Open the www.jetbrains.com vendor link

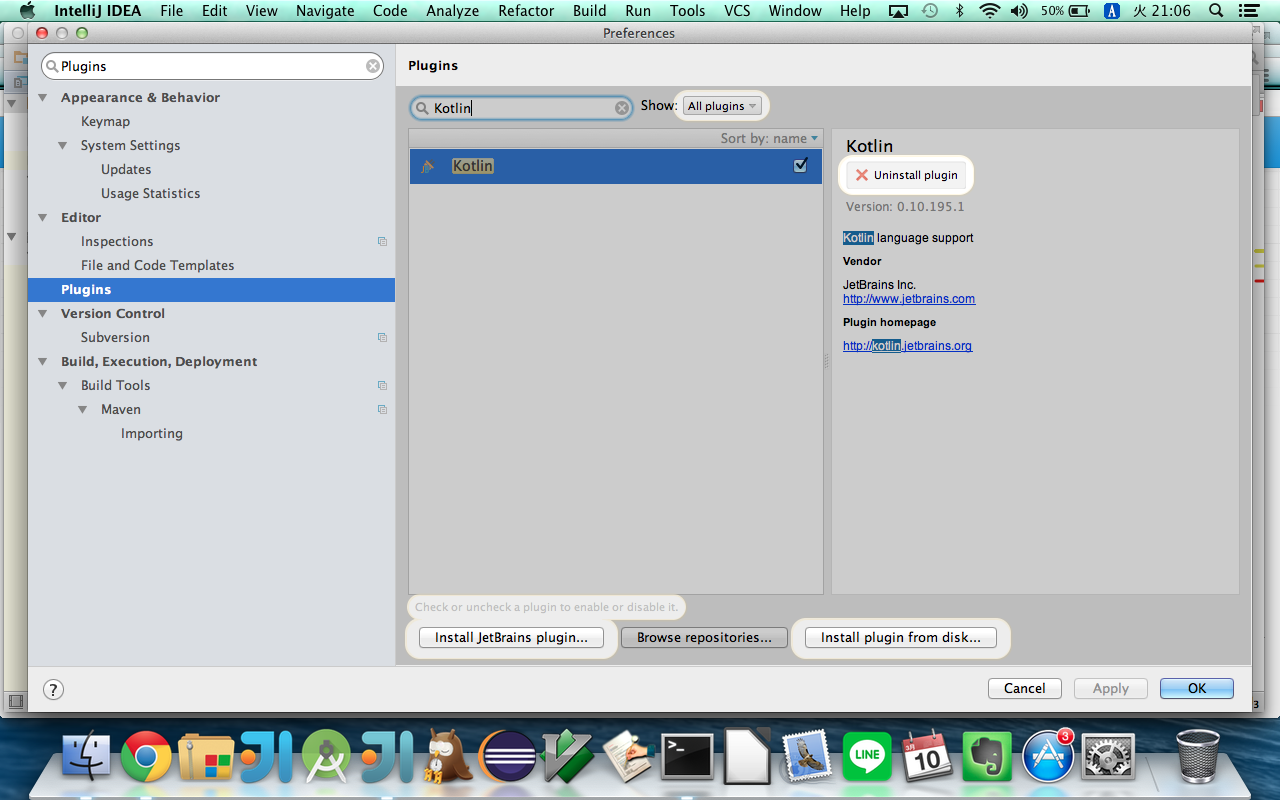[909, 299]
